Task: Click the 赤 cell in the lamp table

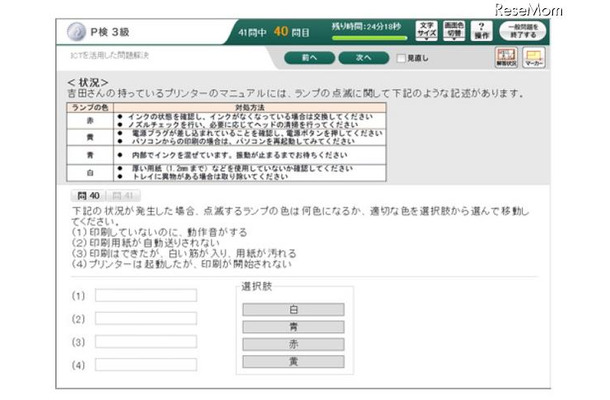Action: pos(90,121)
